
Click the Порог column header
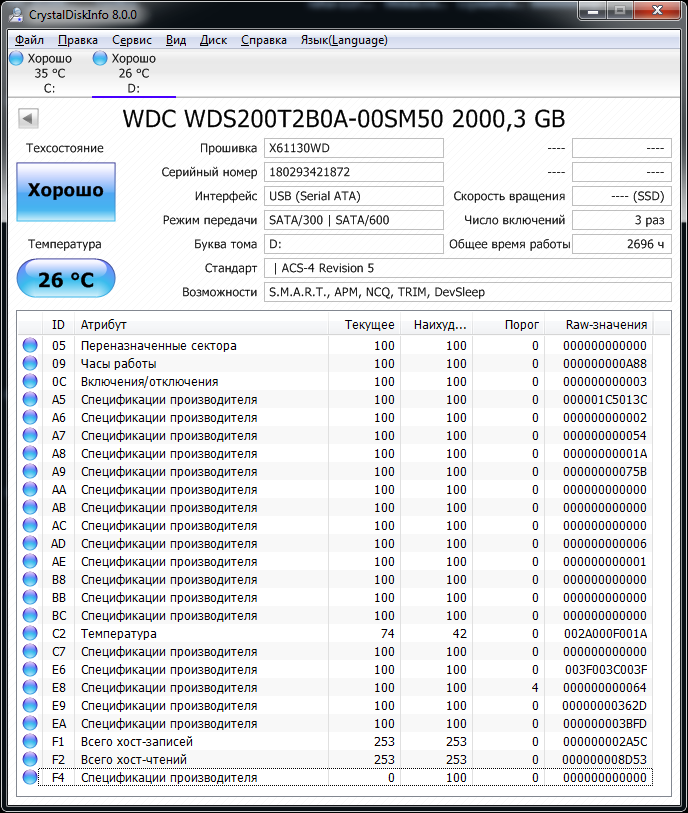pyautogui.click(x=509, y=325)
